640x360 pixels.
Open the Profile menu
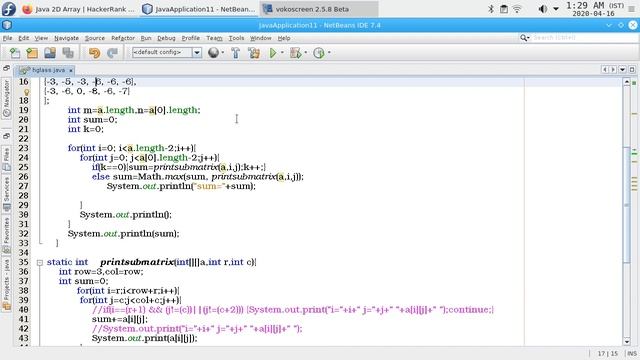[x=191, y=38]
